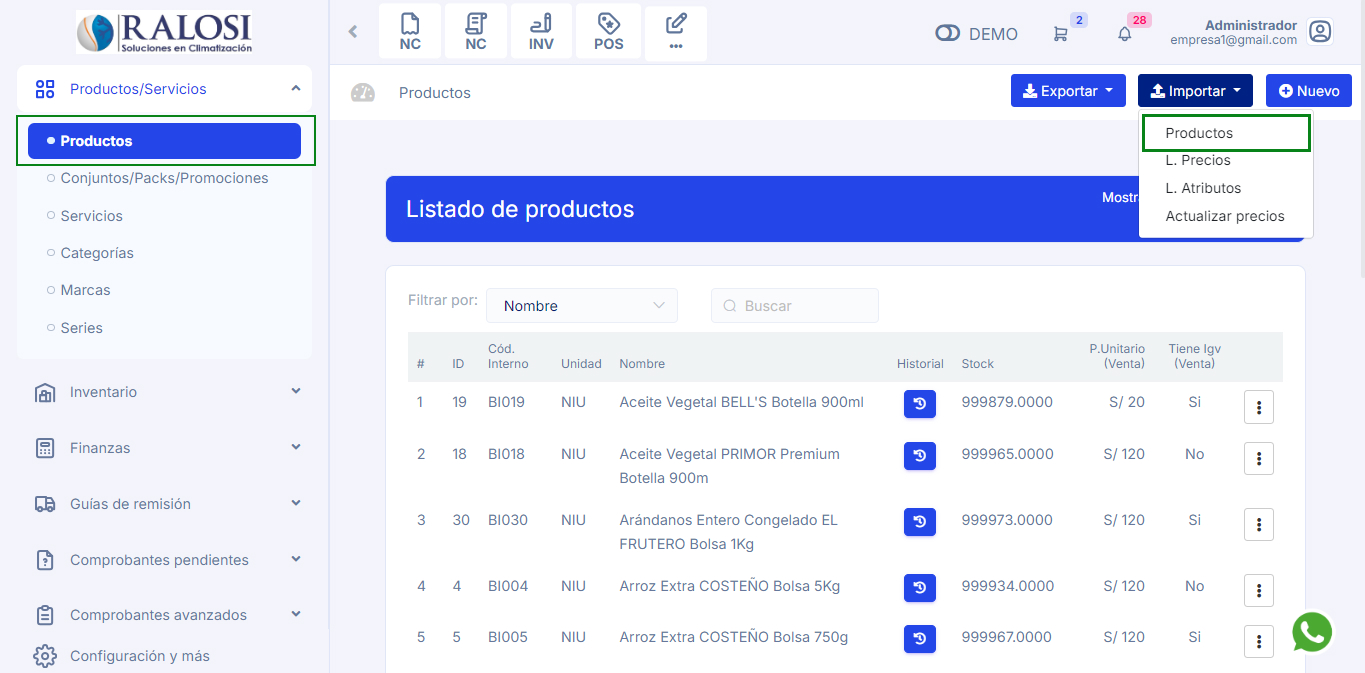Open the notifications bell icon
Viewport: 1365px width, 673px height.
coord(1125,34)
